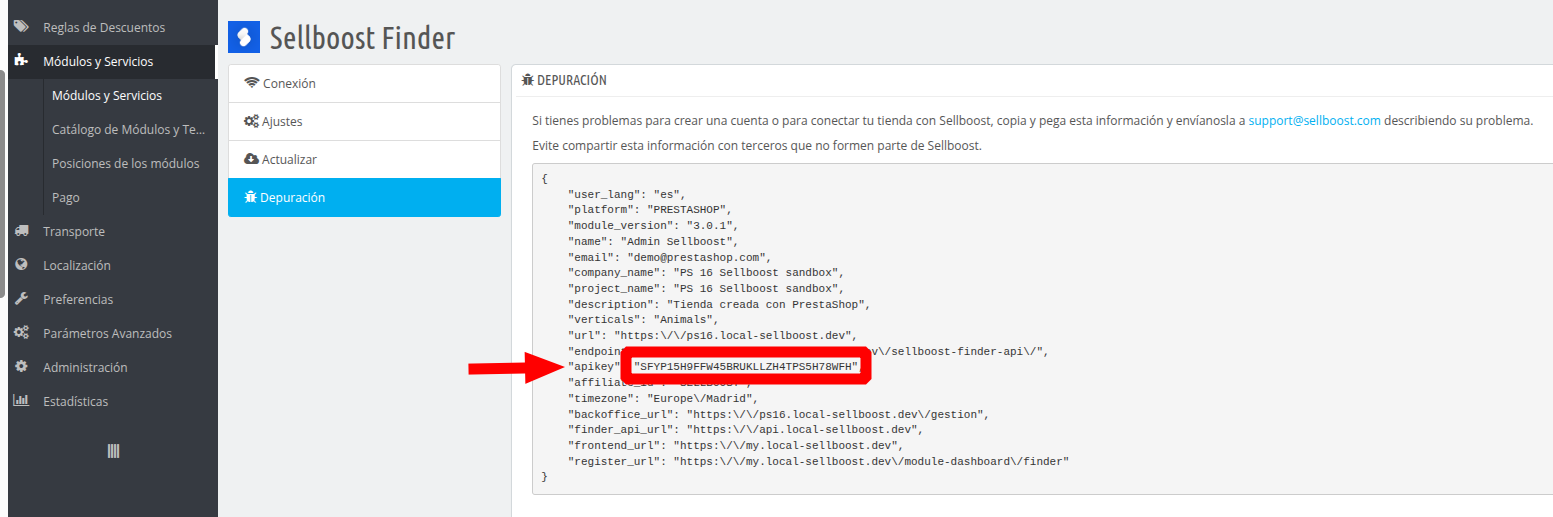This screenshot has height=517, width=1553.
Task: Switch to the Actualizar tab
Action: click(364, 159)
